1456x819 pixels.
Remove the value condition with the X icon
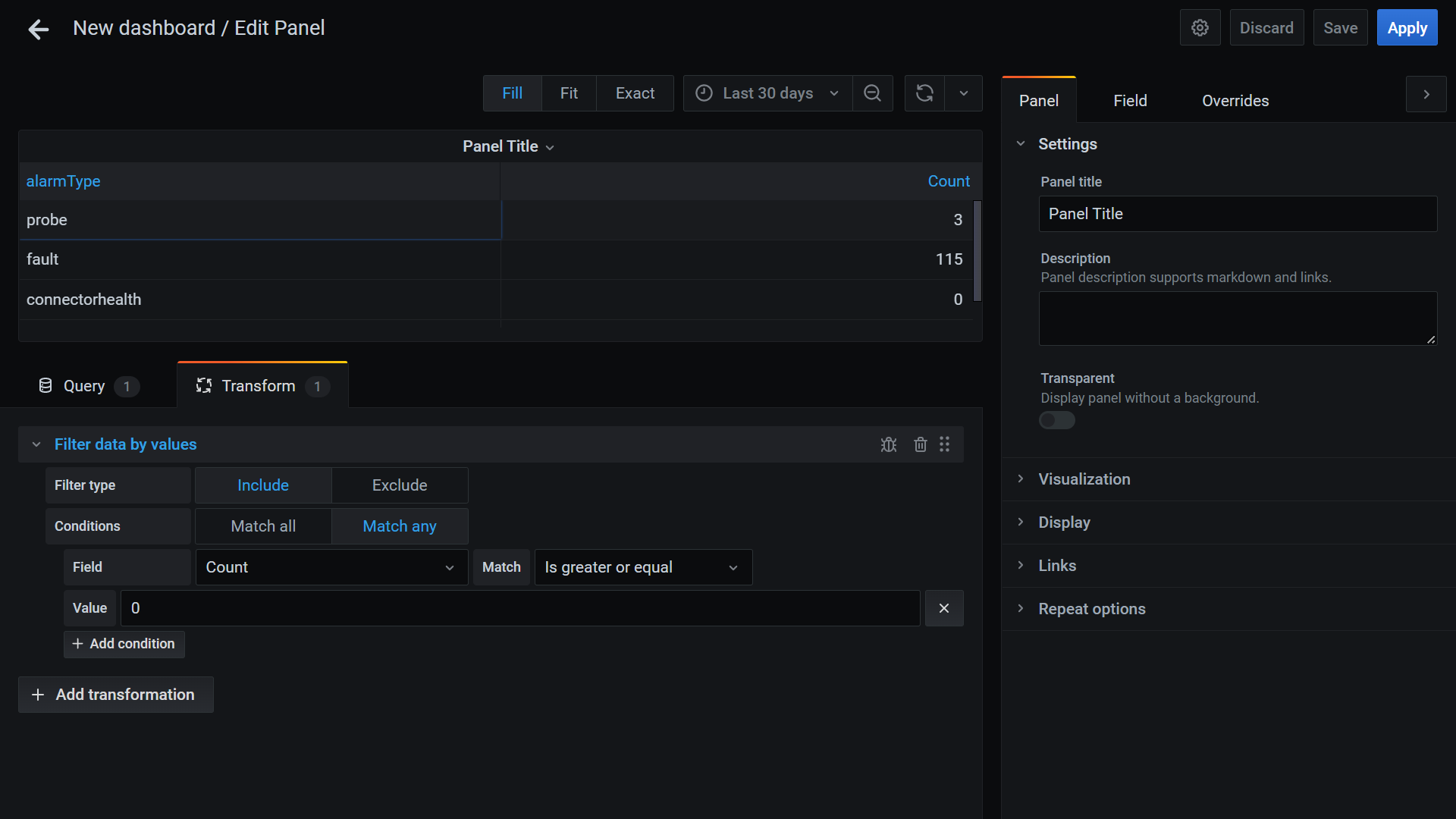tap(943, 608)
